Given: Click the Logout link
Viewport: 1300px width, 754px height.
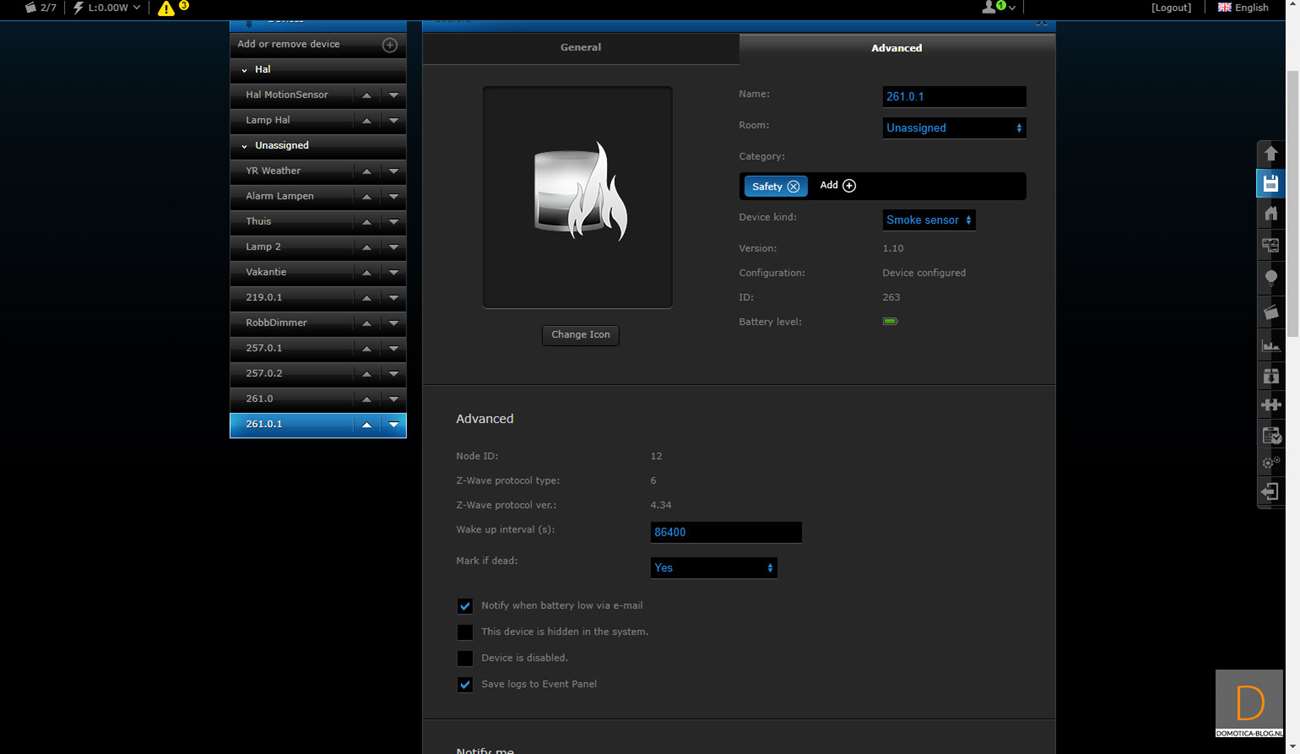Looking at the screenshot, I should [x=1171, y=7].
